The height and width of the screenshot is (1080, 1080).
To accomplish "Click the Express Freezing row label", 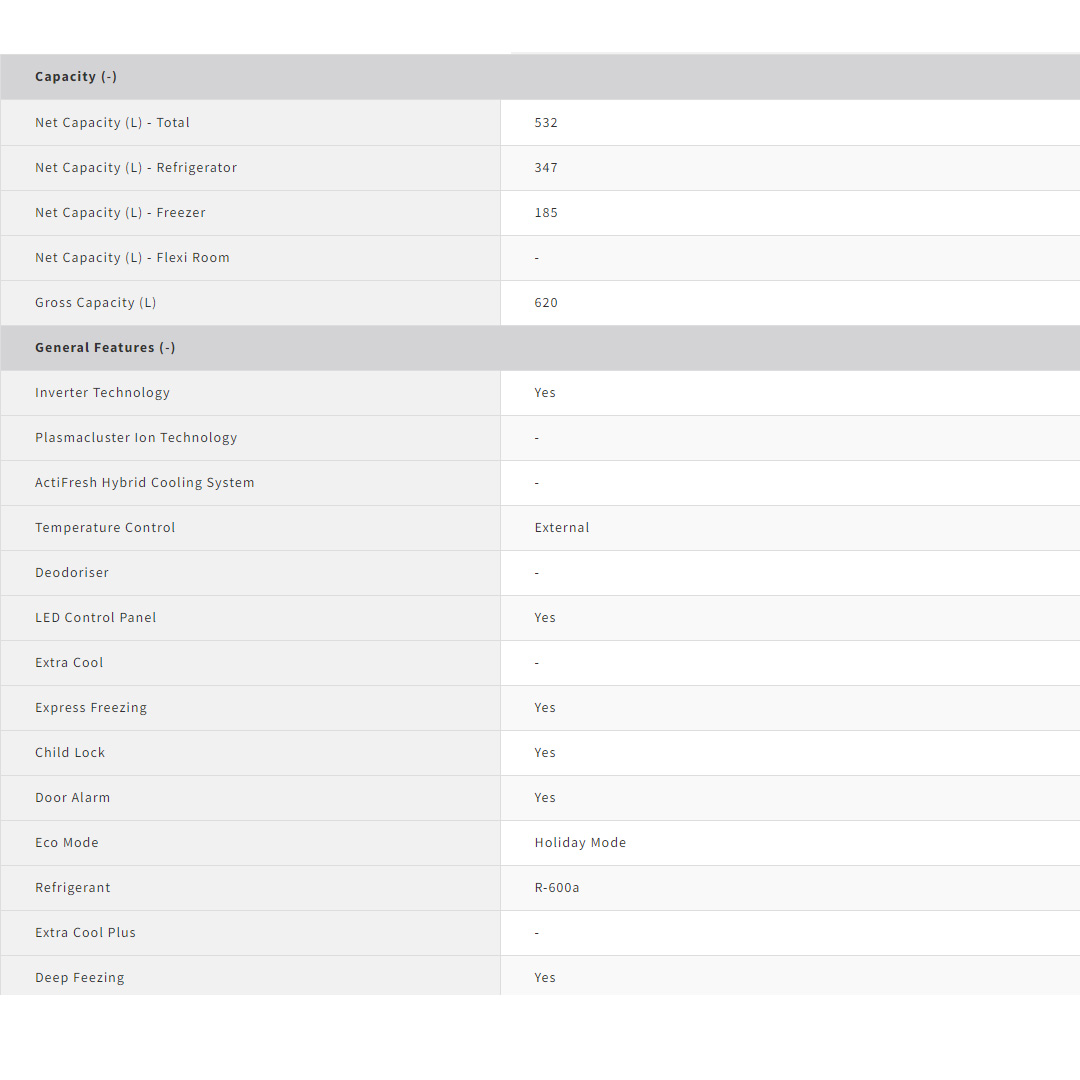I will (x=91, y=708).
